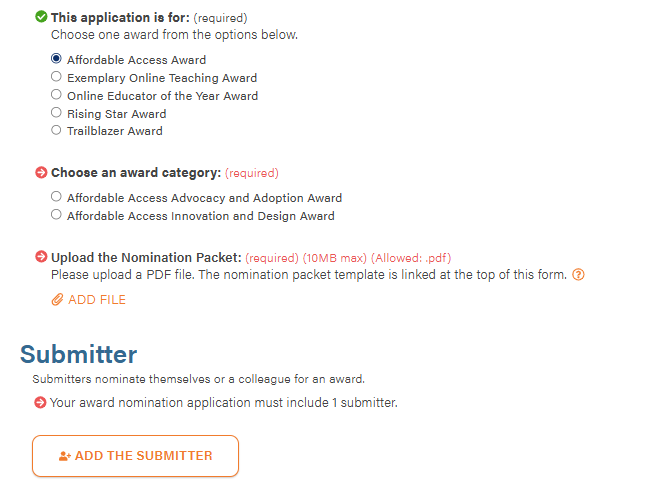
Task: Click the ADD FILE upload link
Action: 96,300
